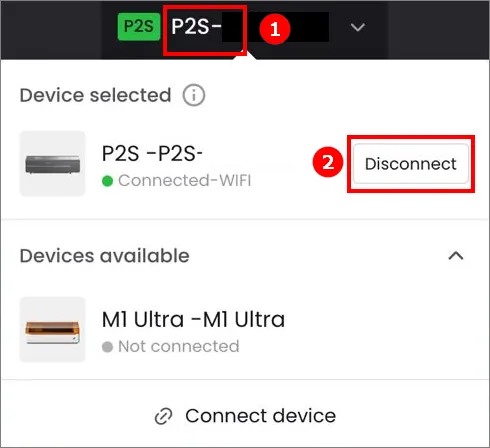490x448 pixels.
Task: Disconnect the P2S device
Action: click(411, 164)
